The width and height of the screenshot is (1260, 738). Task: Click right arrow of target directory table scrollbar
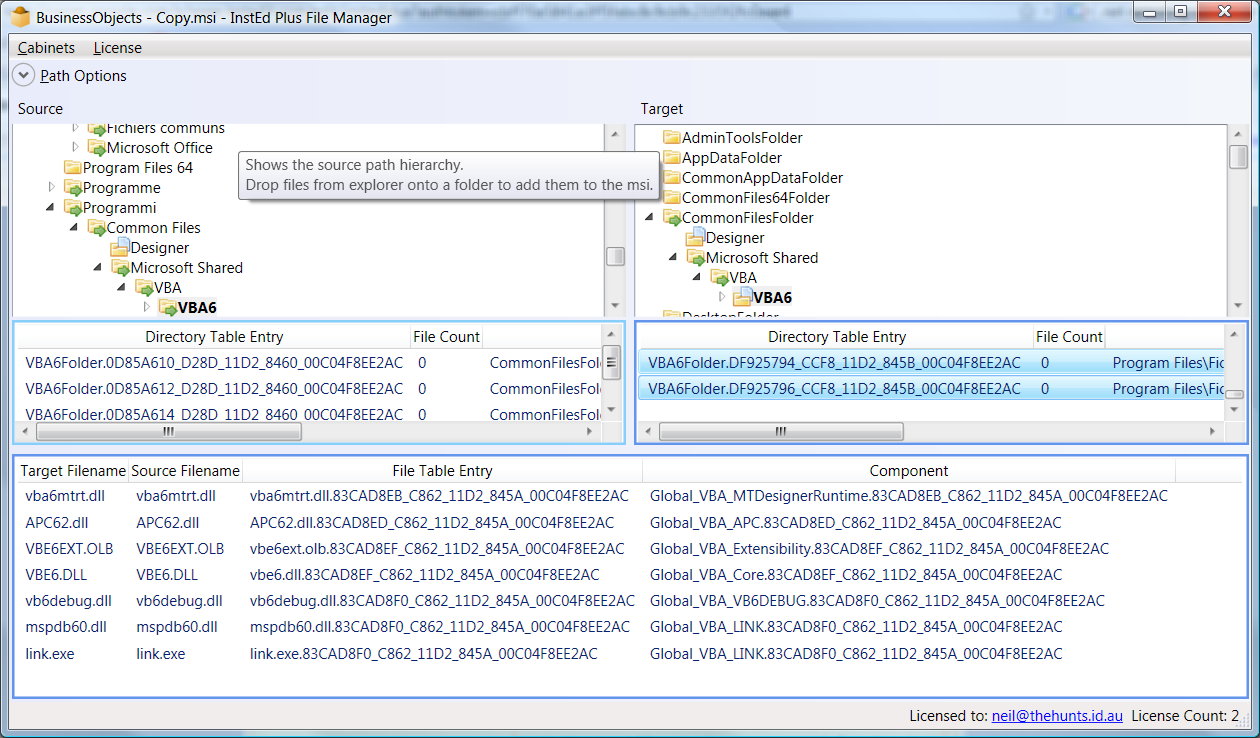[x=1213, y=432]
